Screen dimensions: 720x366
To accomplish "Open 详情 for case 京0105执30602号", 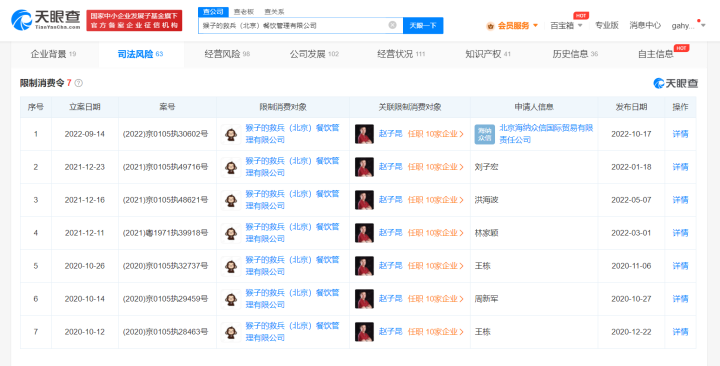I will pos(680,134).
